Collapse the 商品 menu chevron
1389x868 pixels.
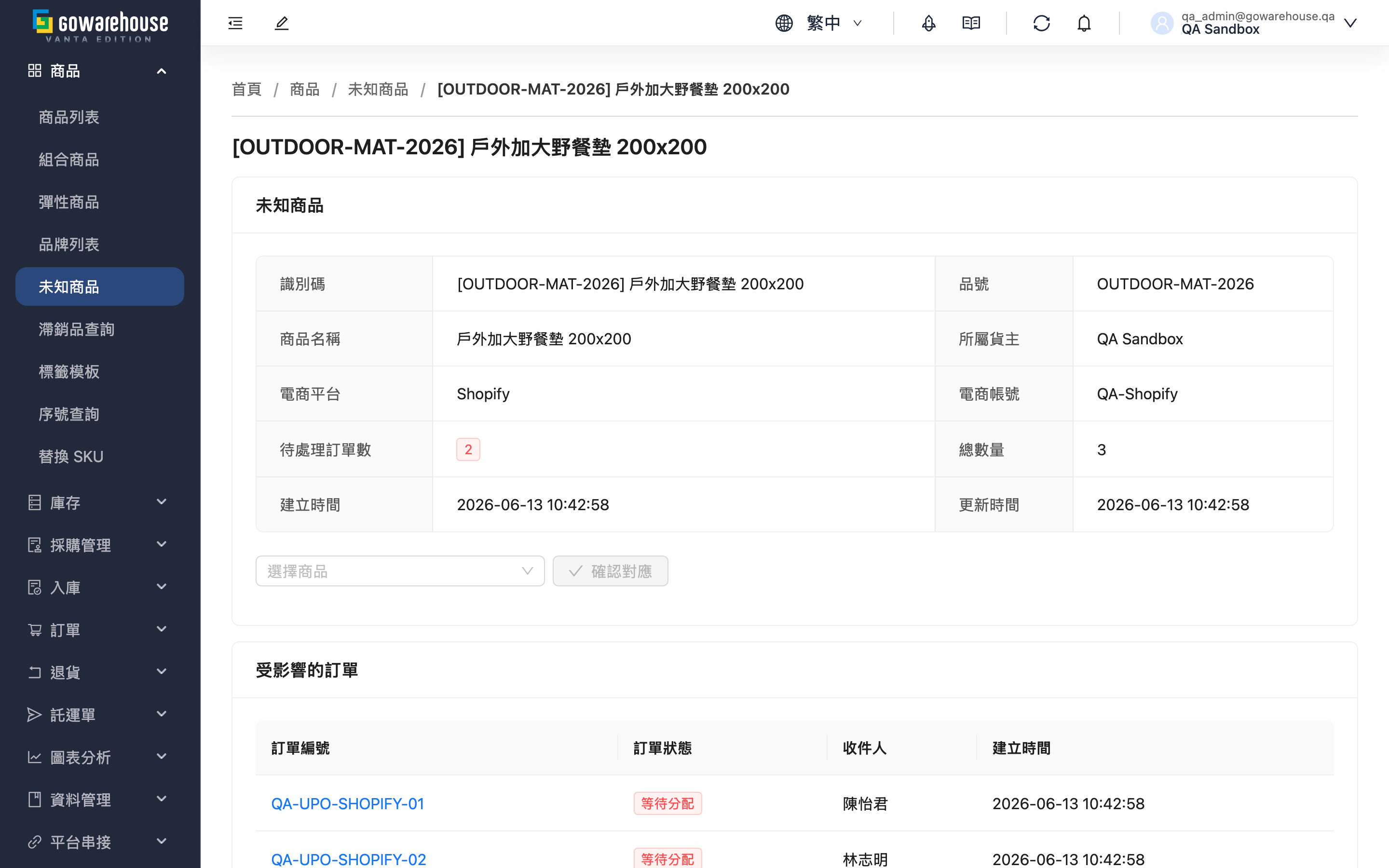162,70
